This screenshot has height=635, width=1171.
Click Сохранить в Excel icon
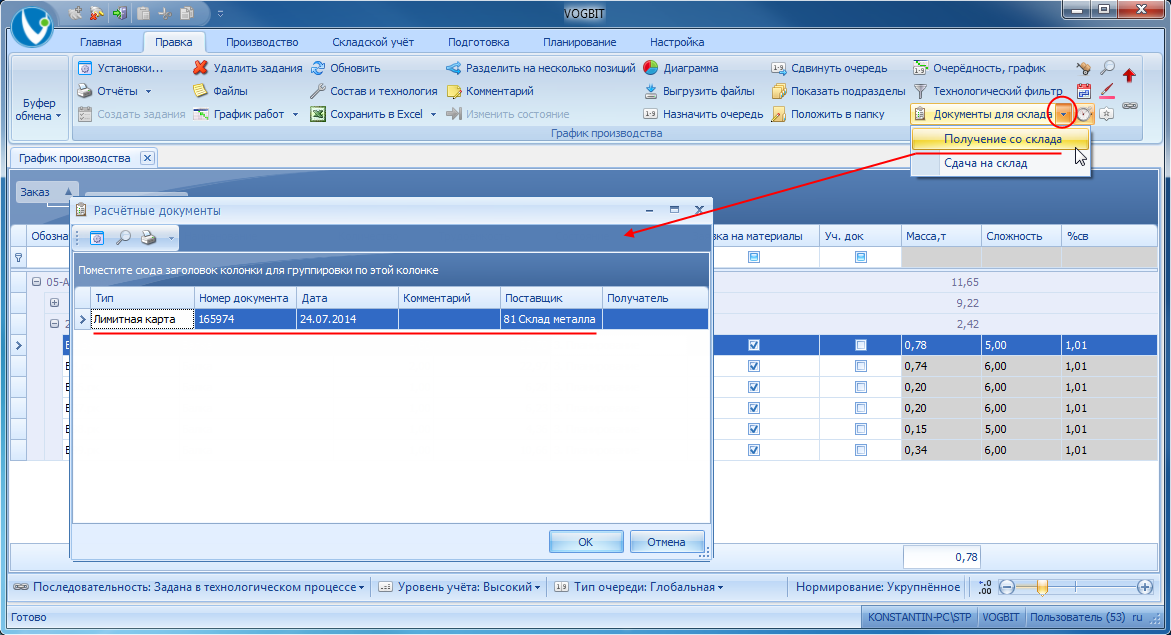point(318,114)
